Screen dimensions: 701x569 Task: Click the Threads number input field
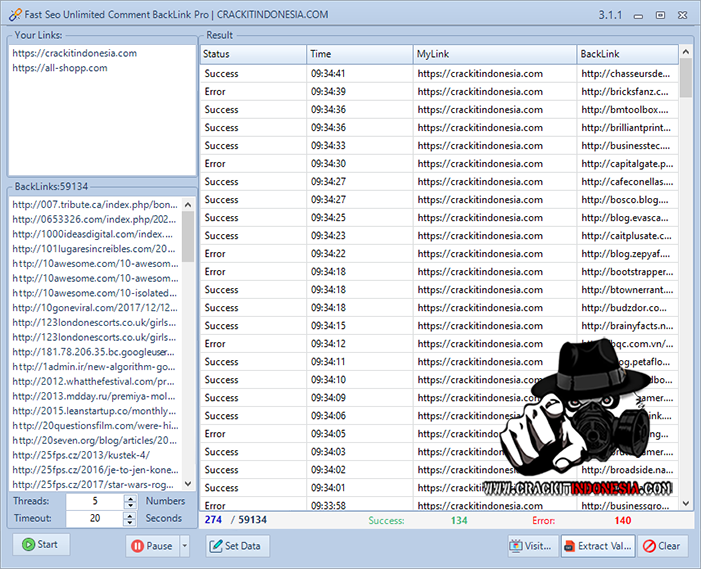click(94, 501)
